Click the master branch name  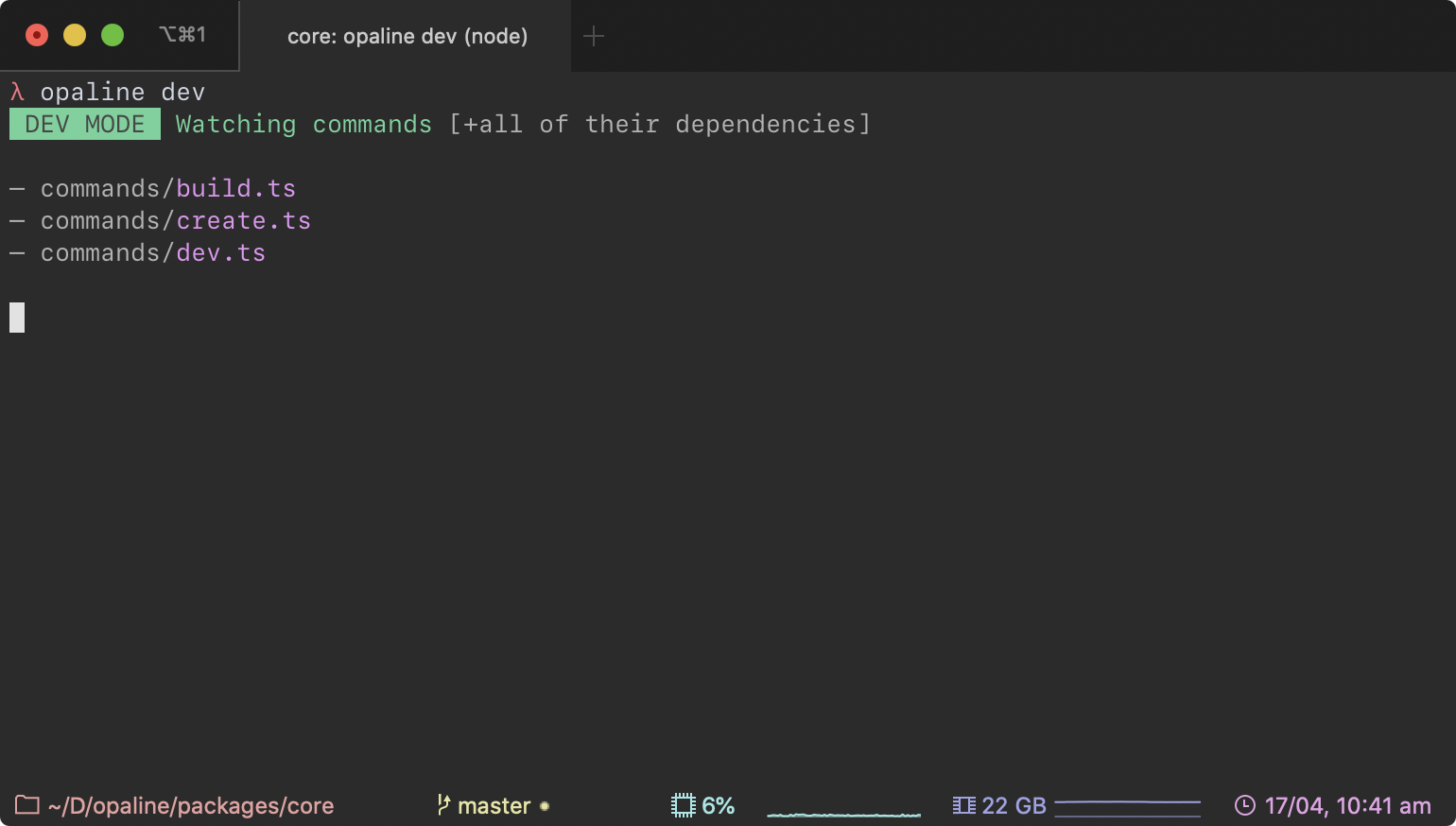[494, 806]
